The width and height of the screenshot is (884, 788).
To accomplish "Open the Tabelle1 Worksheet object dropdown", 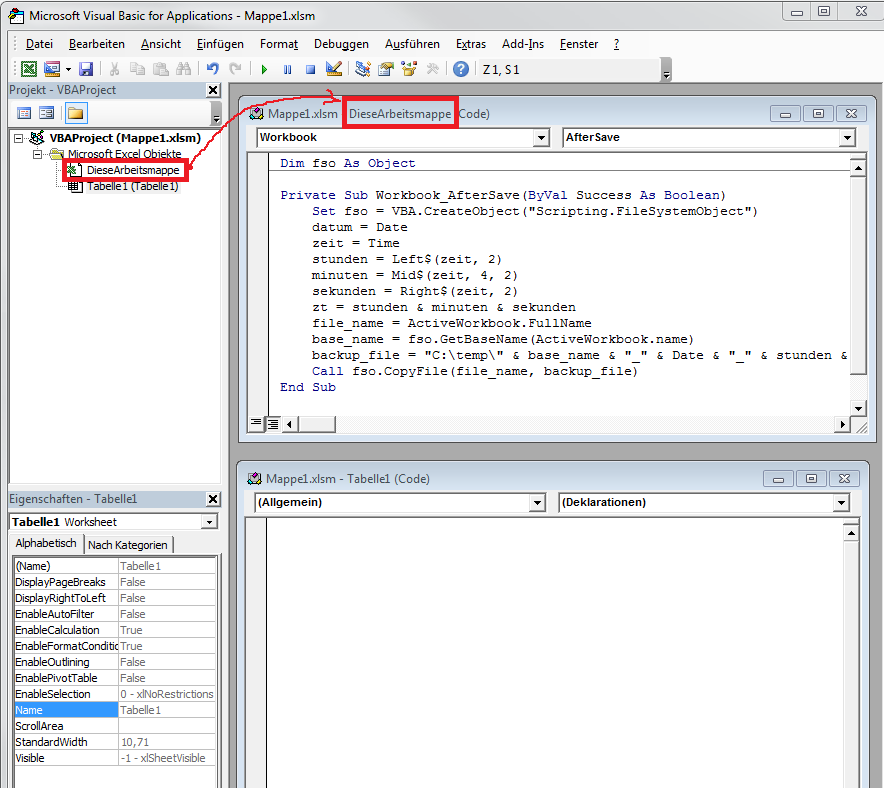I will click(209, 522).
